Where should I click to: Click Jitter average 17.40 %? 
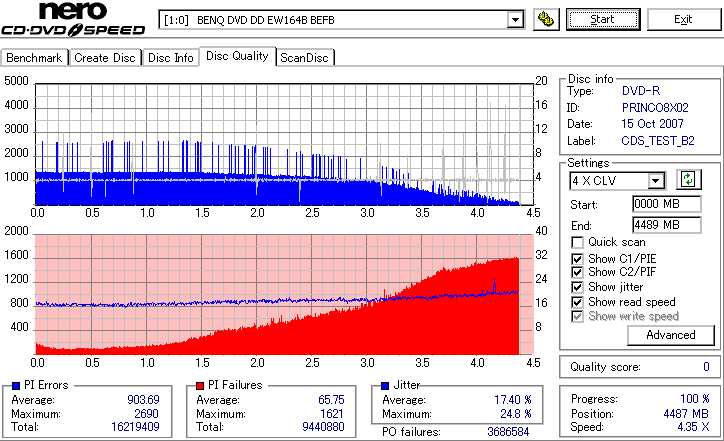point(513,400)
